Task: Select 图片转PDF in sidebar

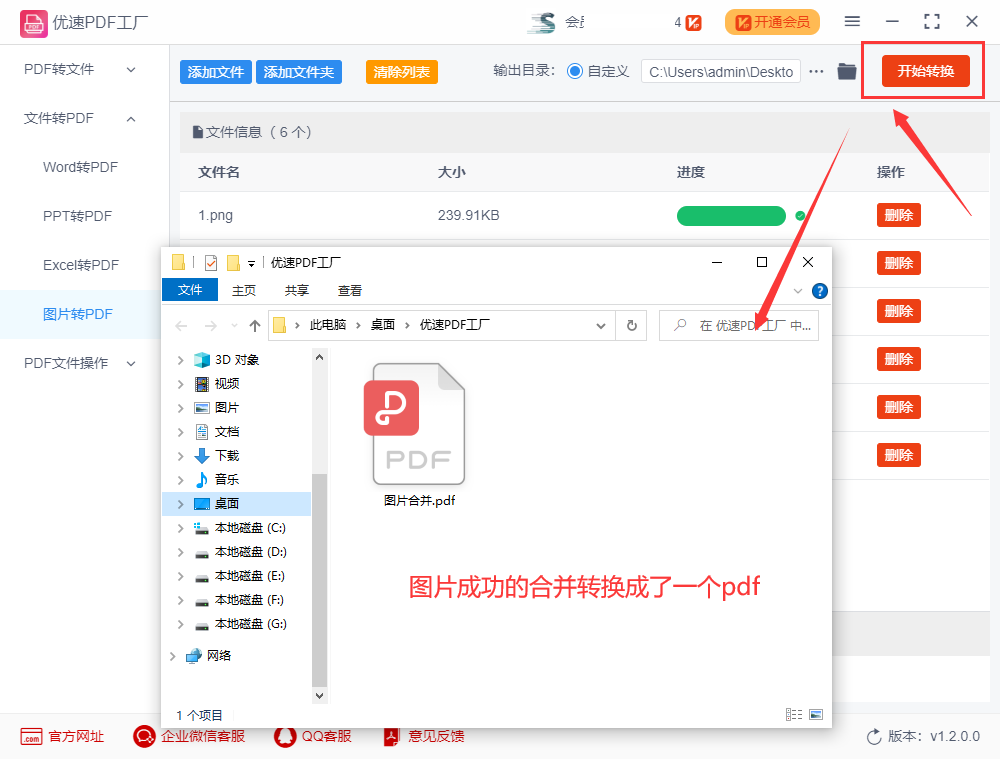Action: tap(78, 314)
